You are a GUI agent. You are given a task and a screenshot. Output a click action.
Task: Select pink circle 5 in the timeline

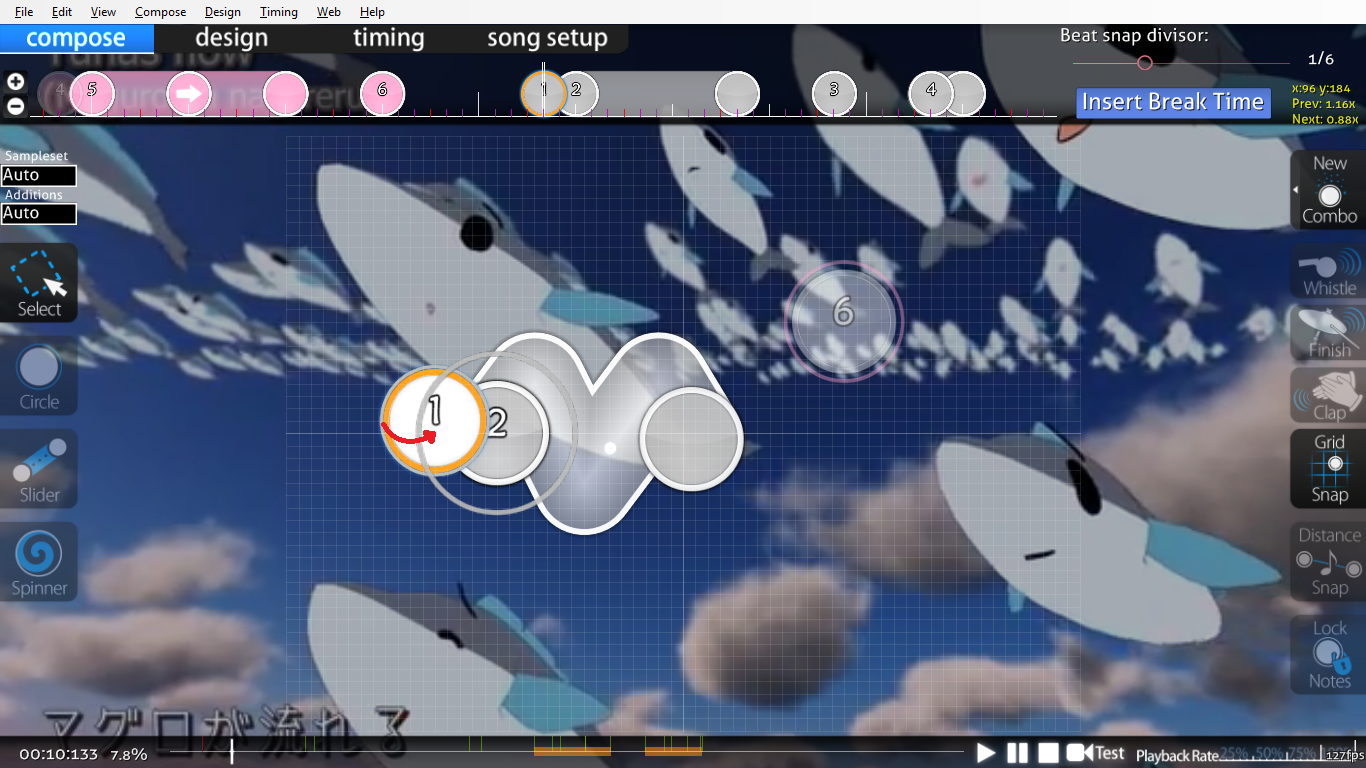[92, 93]
